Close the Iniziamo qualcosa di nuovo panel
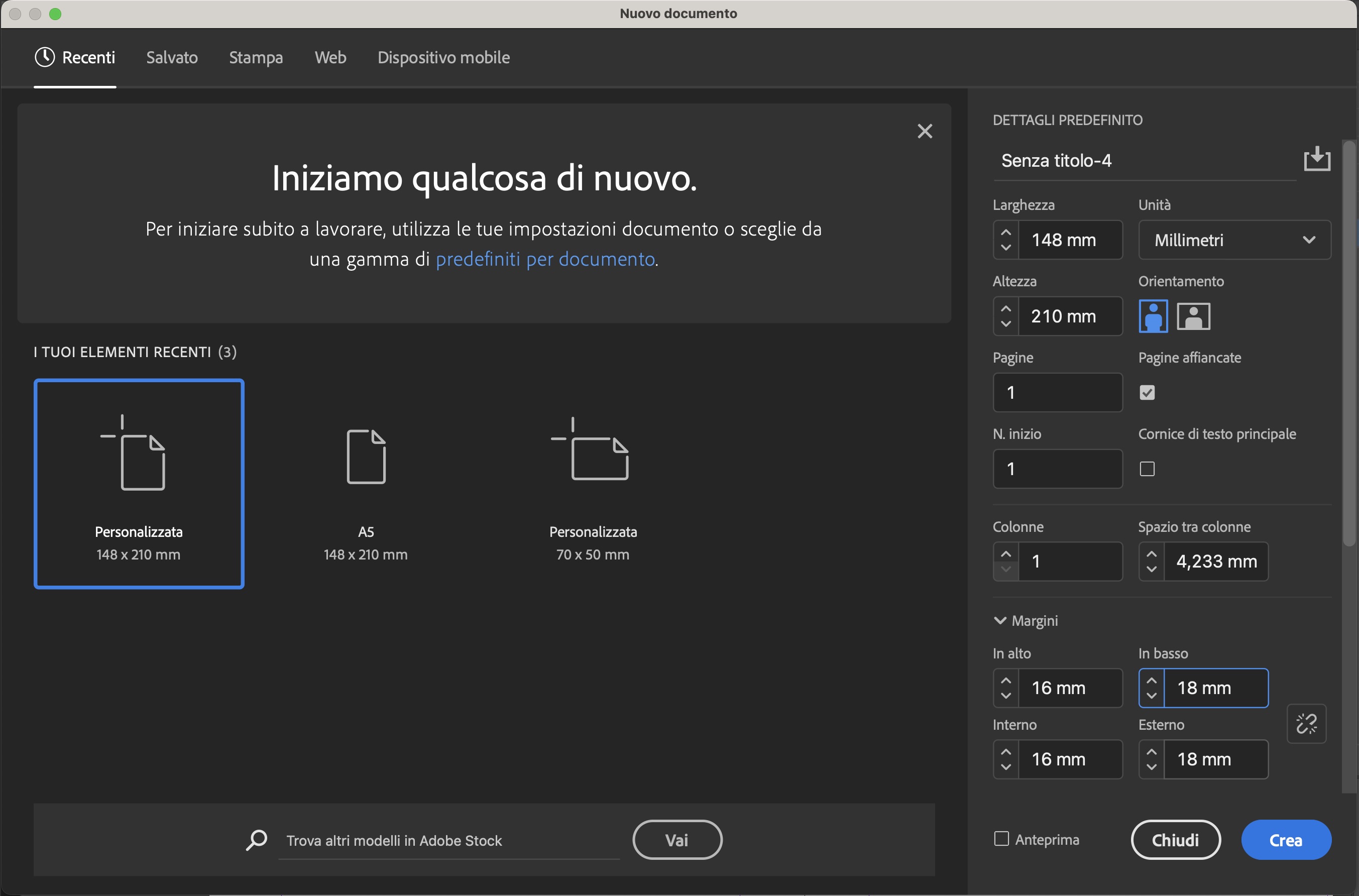 926,131
